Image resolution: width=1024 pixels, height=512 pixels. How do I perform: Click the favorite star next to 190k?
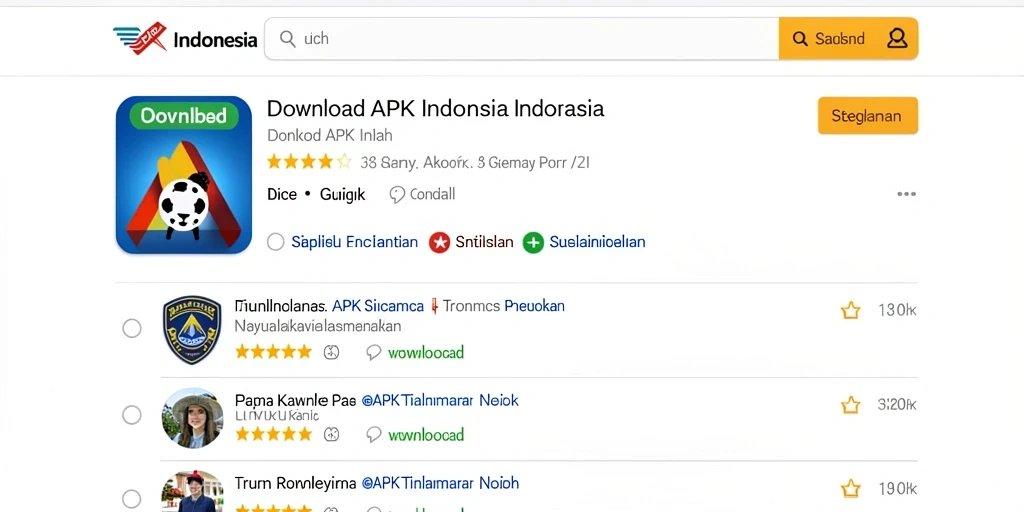pyautogui.click(x=850, y=488)
